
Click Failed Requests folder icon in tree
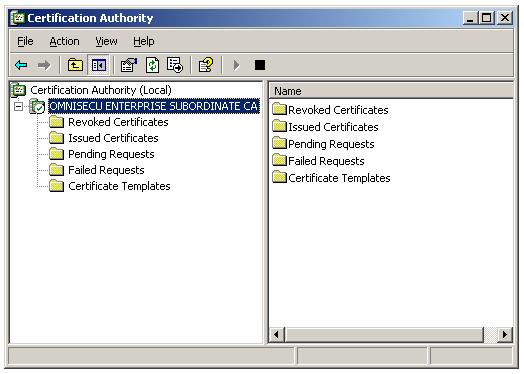coord(56,170)
